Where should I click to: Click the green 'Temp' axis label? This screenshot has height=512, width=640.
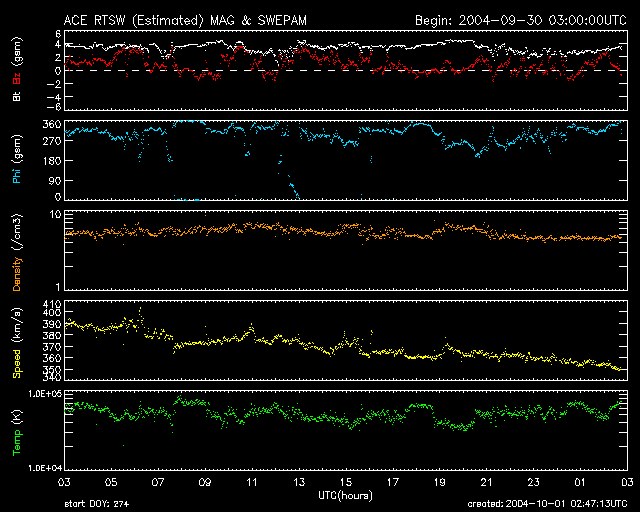click(x=17, y=443)
